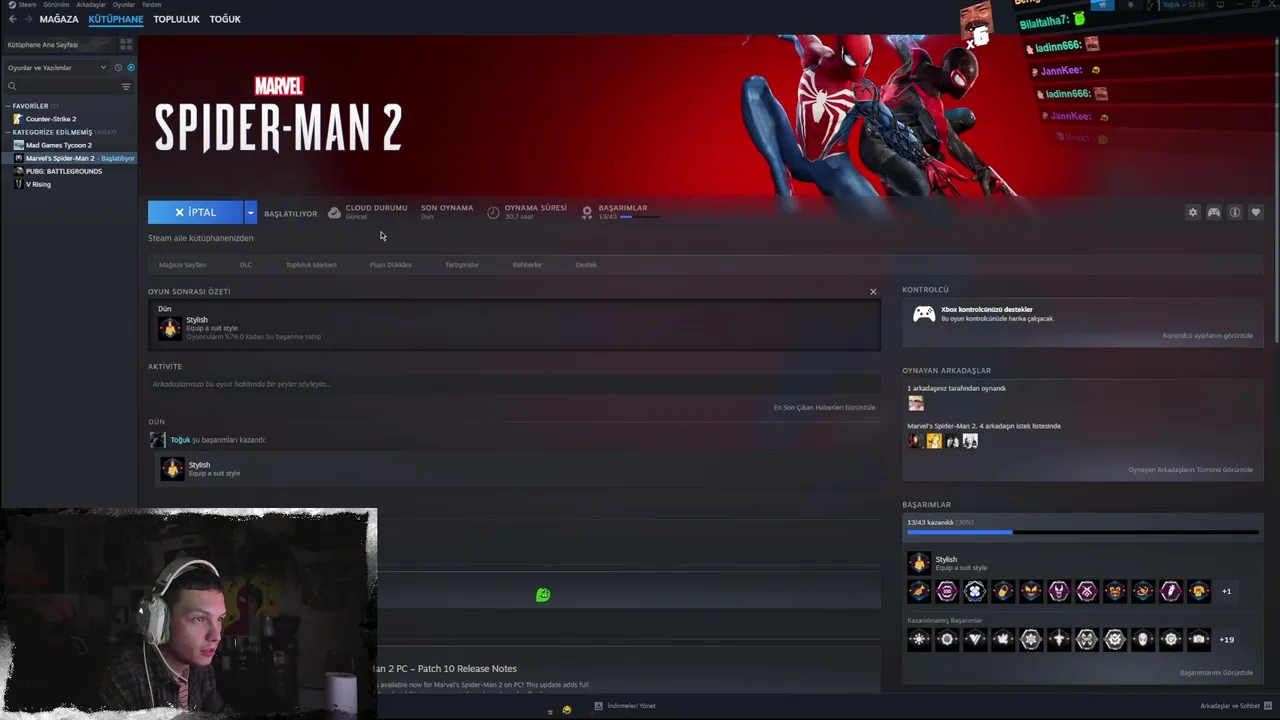
Task: Open the advanced filter options icon
Action: (x=126, y=87)
